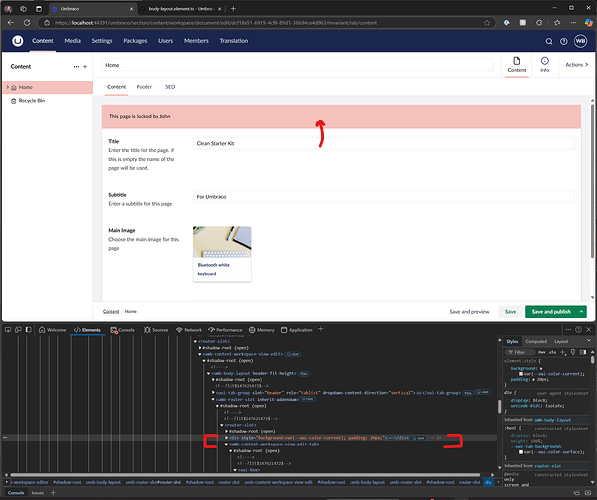This screenshot has height=500, width=597.
Task: Click the plus icon beside Content tree header
Action: [x=85, y=67]
